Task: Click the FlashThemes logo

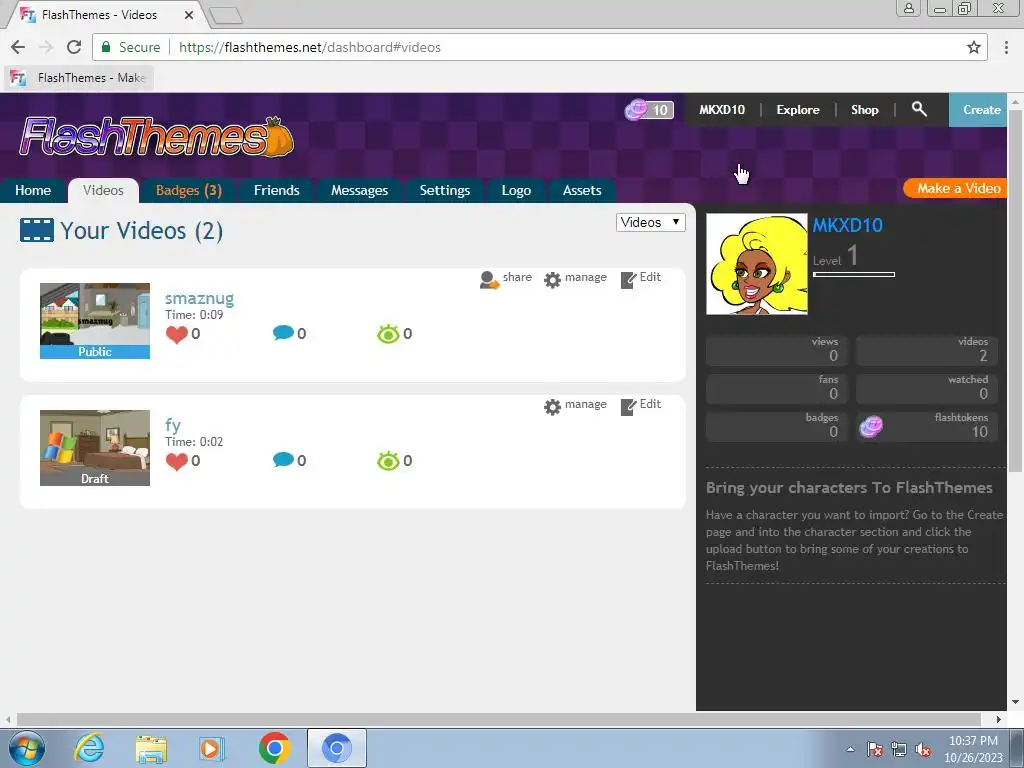Action: [x=157, y=137]
